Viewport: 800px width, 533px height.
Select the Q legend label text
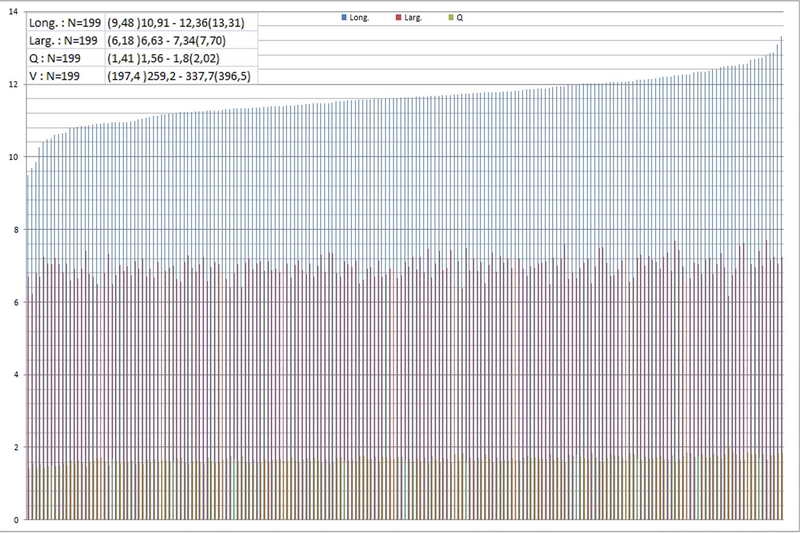point(459,18)
